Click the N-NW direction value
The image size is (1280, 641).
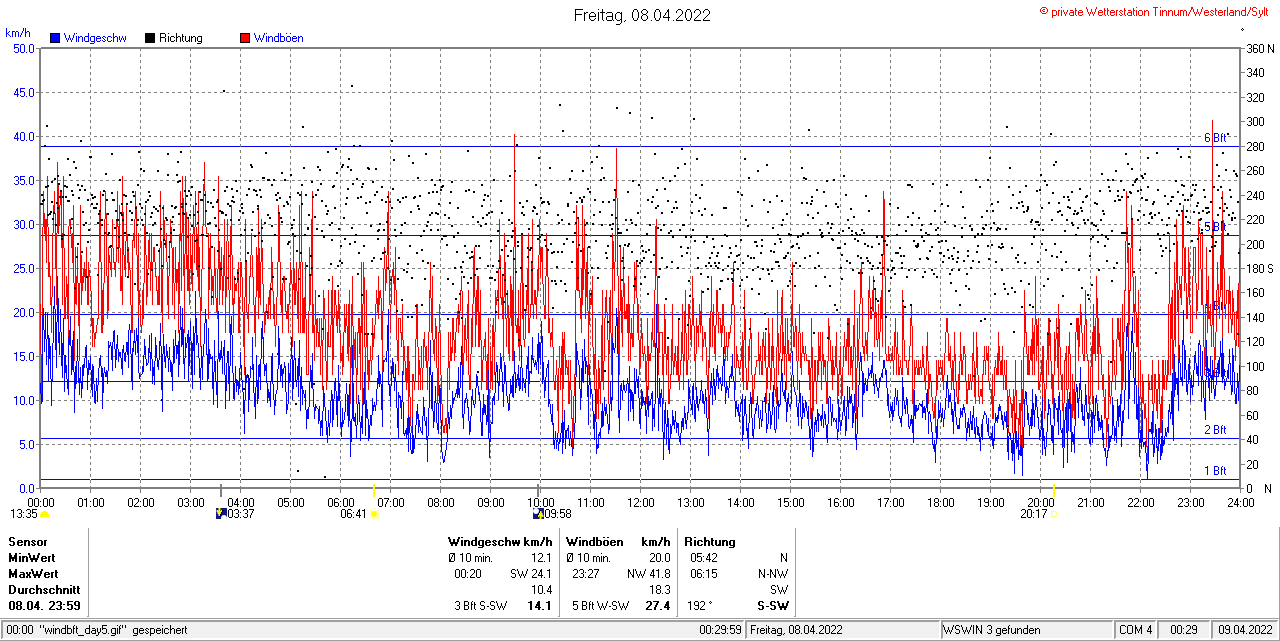773,574
